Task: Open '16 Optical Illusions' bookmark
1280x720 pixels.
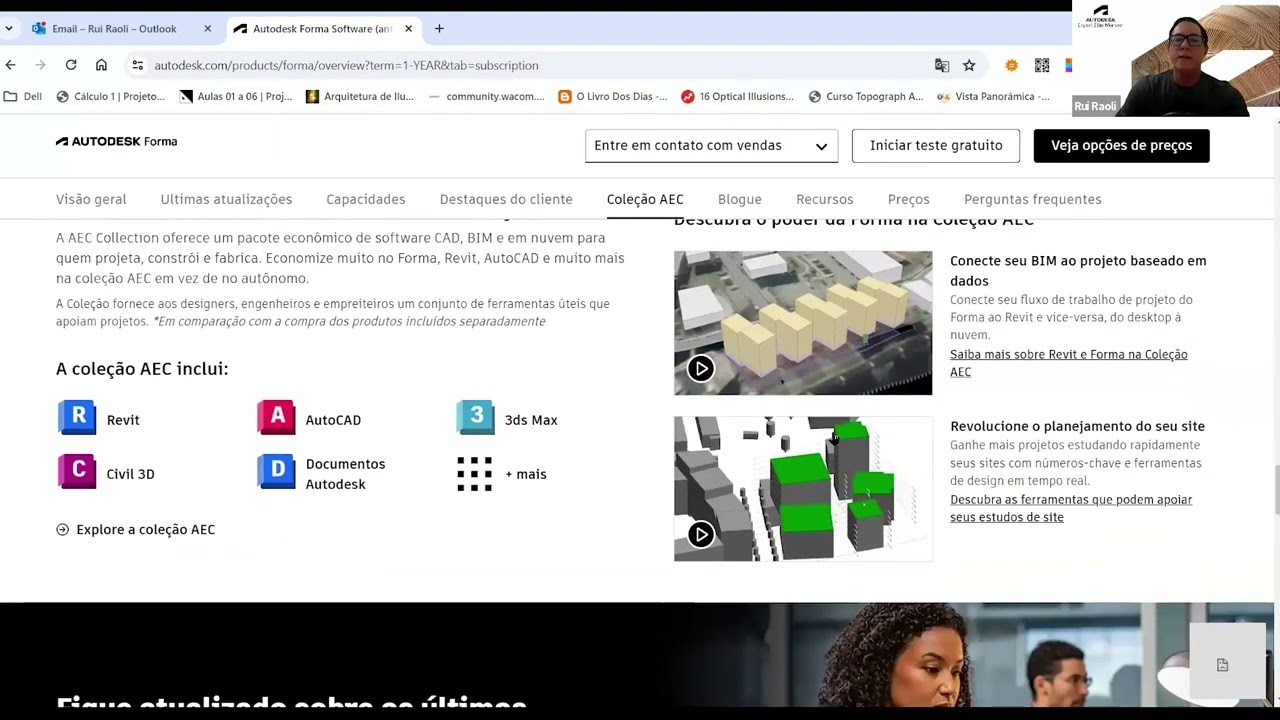Action: pyautogui.click(x=738, y=97)
